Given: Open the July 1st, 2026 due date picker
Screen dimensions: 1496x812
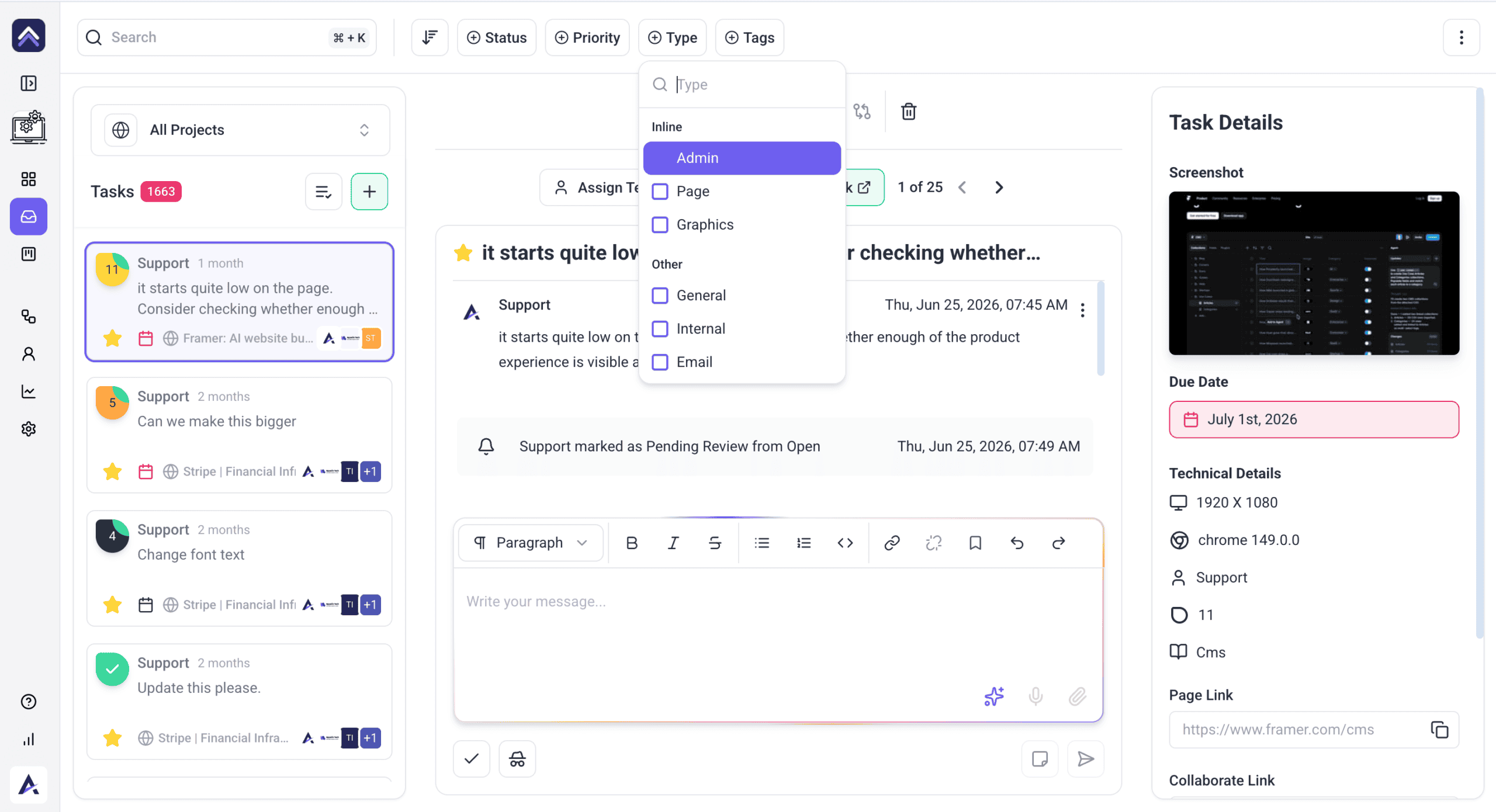Looking at the screenshot, I should coord(1314,419).
